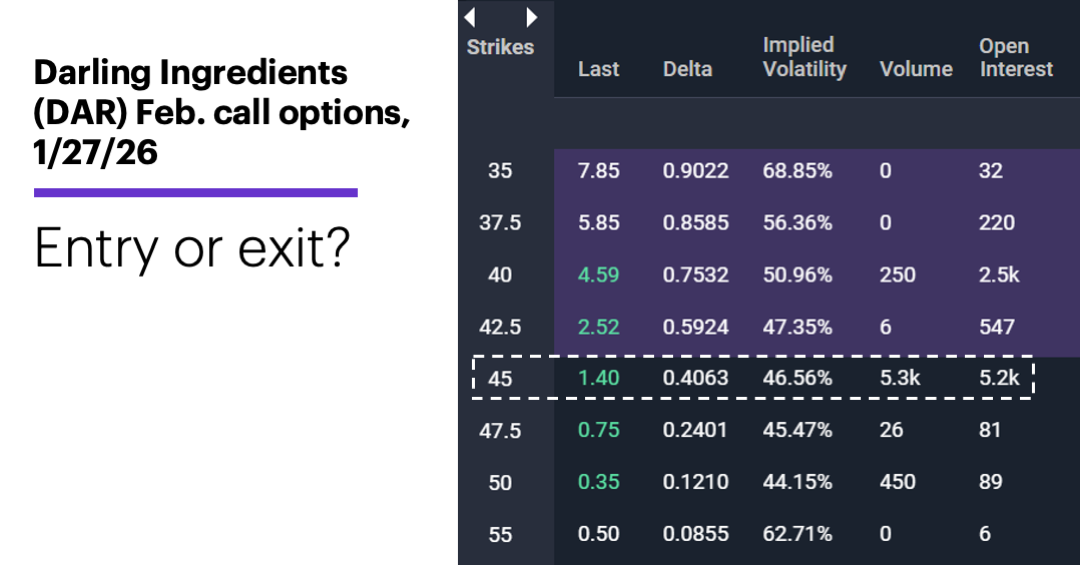Click the 1.40 last price
This screenshot has height=565, width=1080.
point(599,378)
